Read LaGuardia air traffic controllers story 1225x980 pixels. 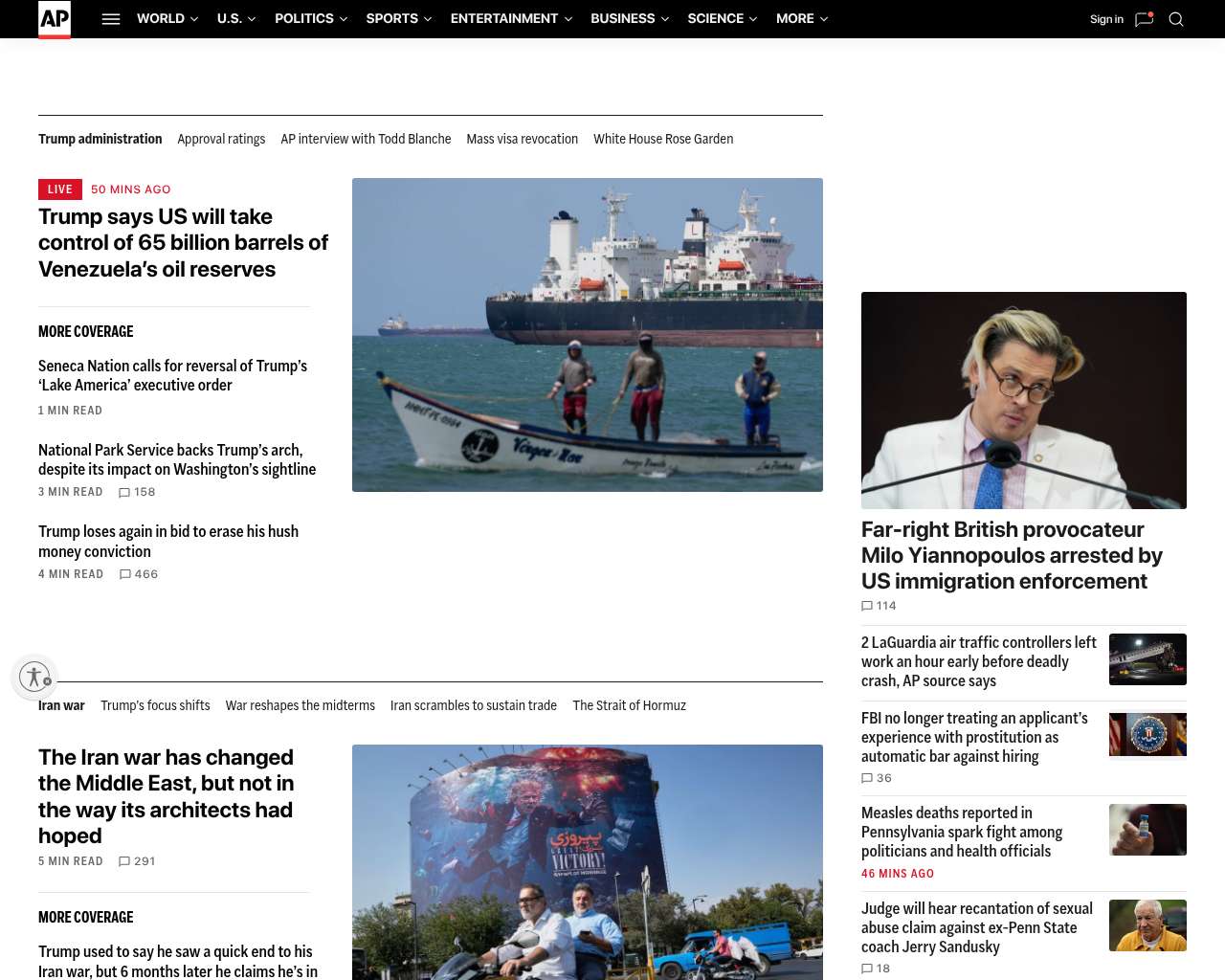(979, 661)
